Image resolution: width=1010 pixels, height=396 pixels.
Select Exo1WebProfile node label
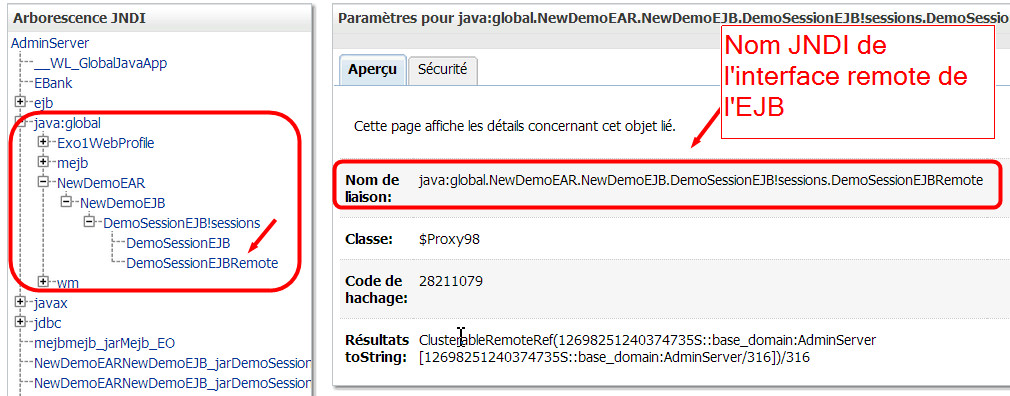click(106, 143)
